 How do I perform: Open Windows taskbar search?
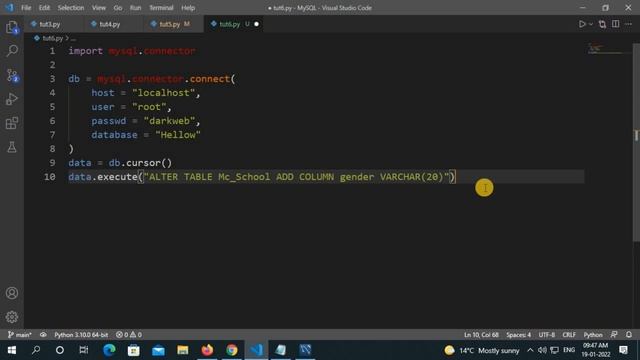point(36,350)
